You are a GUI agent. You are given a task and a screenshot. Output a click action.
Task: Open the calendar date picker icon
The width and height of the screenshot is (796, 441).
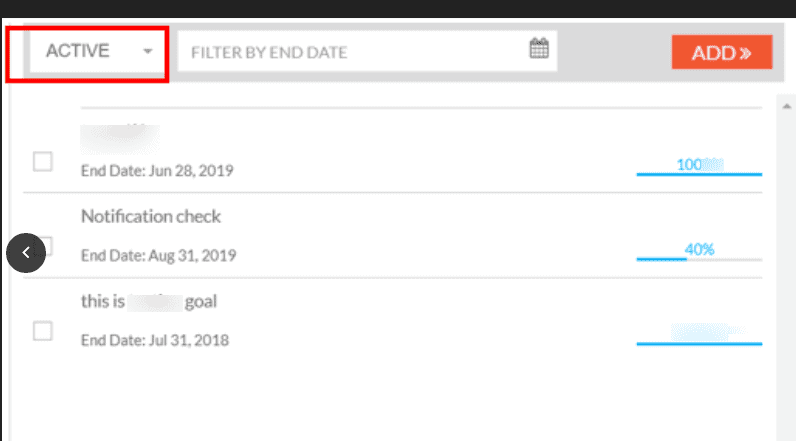(539, 48)
